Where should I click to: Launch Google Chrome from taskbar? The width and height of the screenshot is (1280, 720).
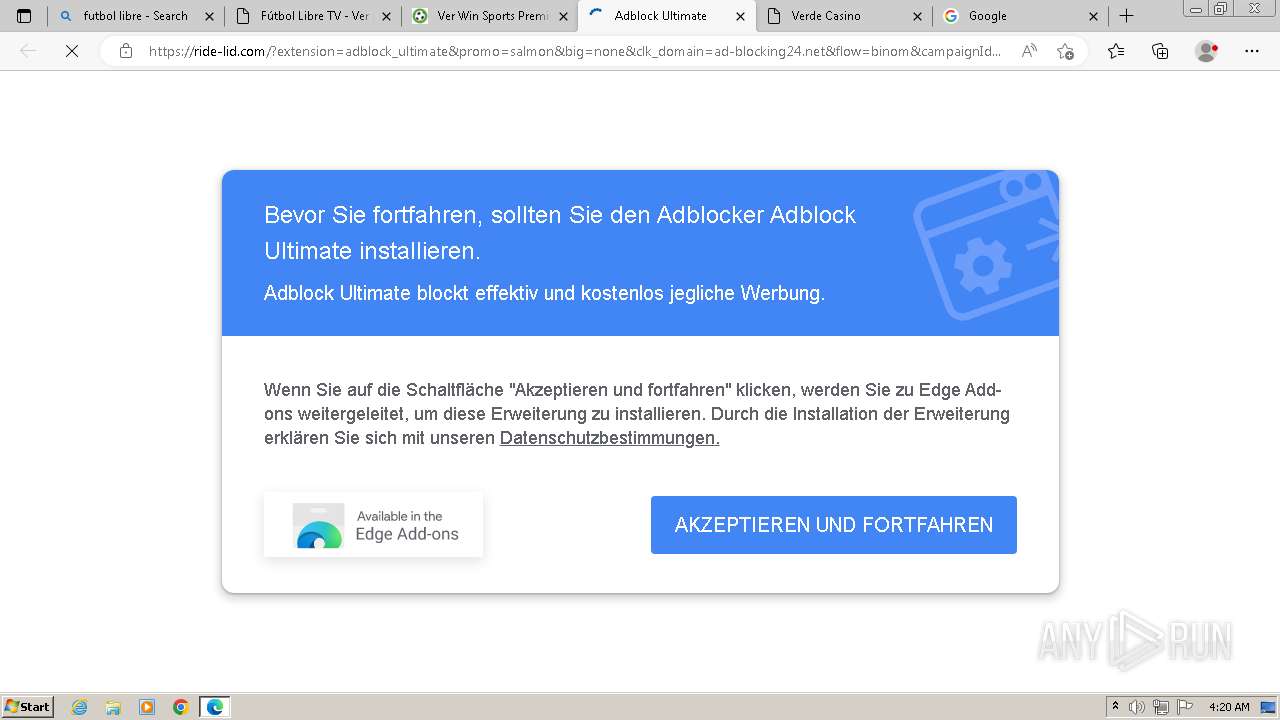pos(181,707)
